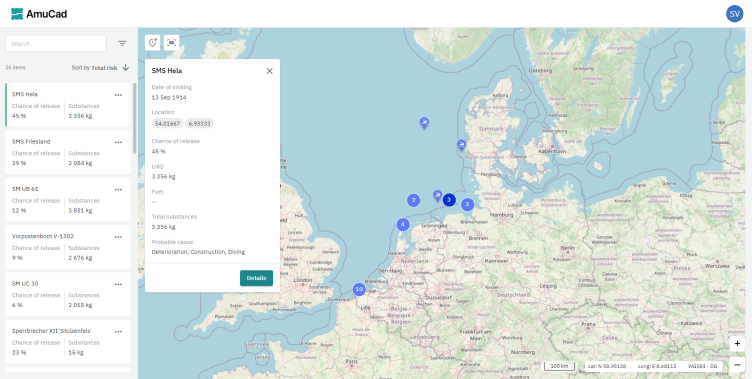The image size is (752, 379).
Task: Open three-dot menu for SMS Hela card
Action: 118,95
